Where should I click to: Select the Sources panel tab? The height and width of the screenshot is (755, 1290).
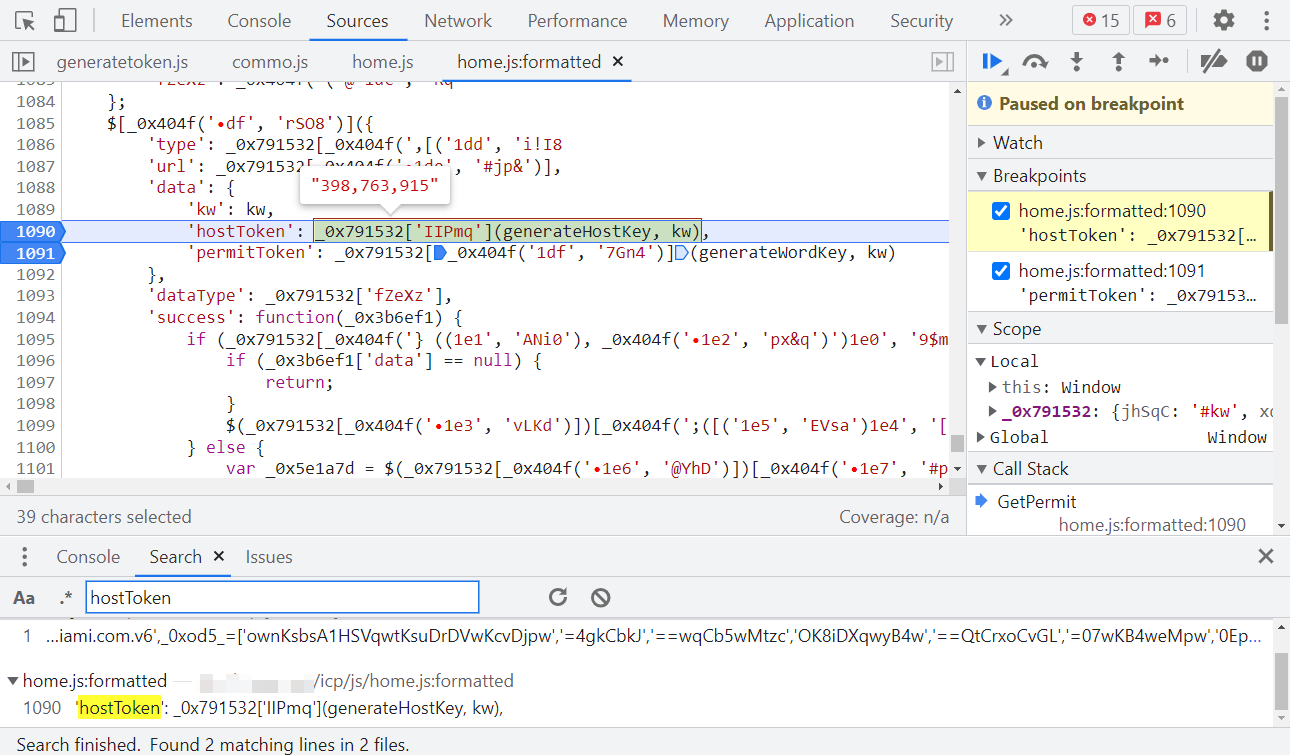pos(357,20)
